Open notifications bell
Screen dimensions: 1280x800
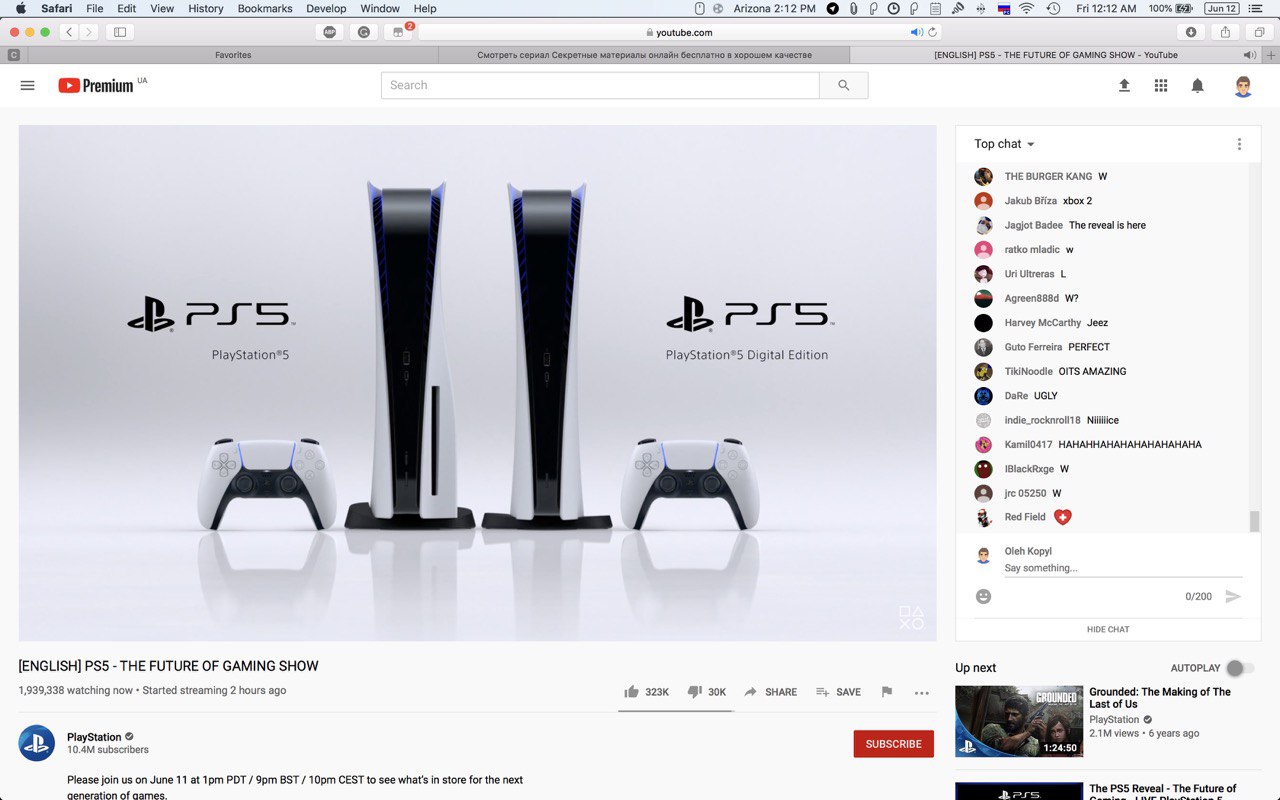1197,86
